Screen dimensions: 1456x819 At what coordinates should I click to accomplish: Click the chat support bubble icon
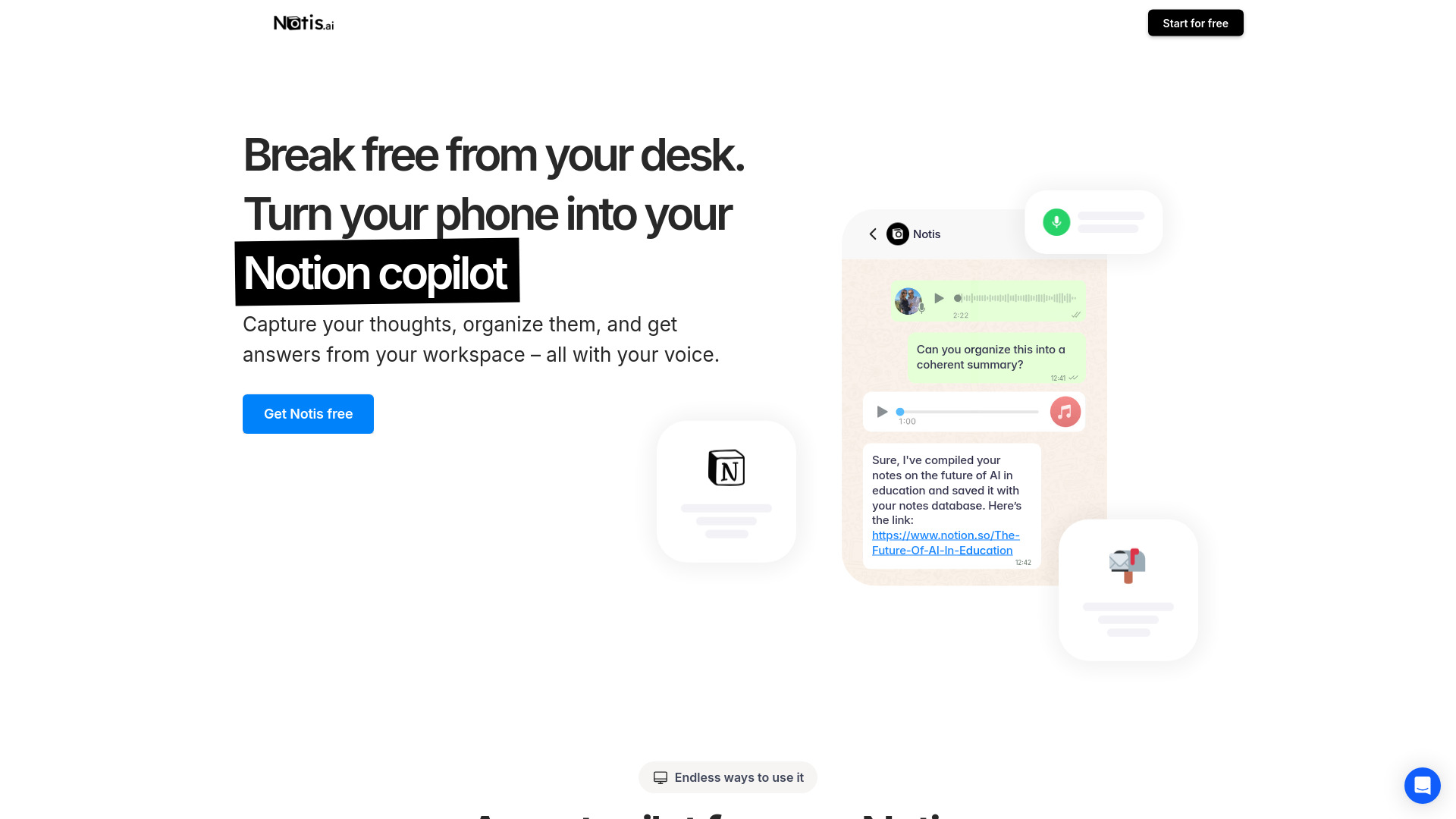click(1422, 785)
